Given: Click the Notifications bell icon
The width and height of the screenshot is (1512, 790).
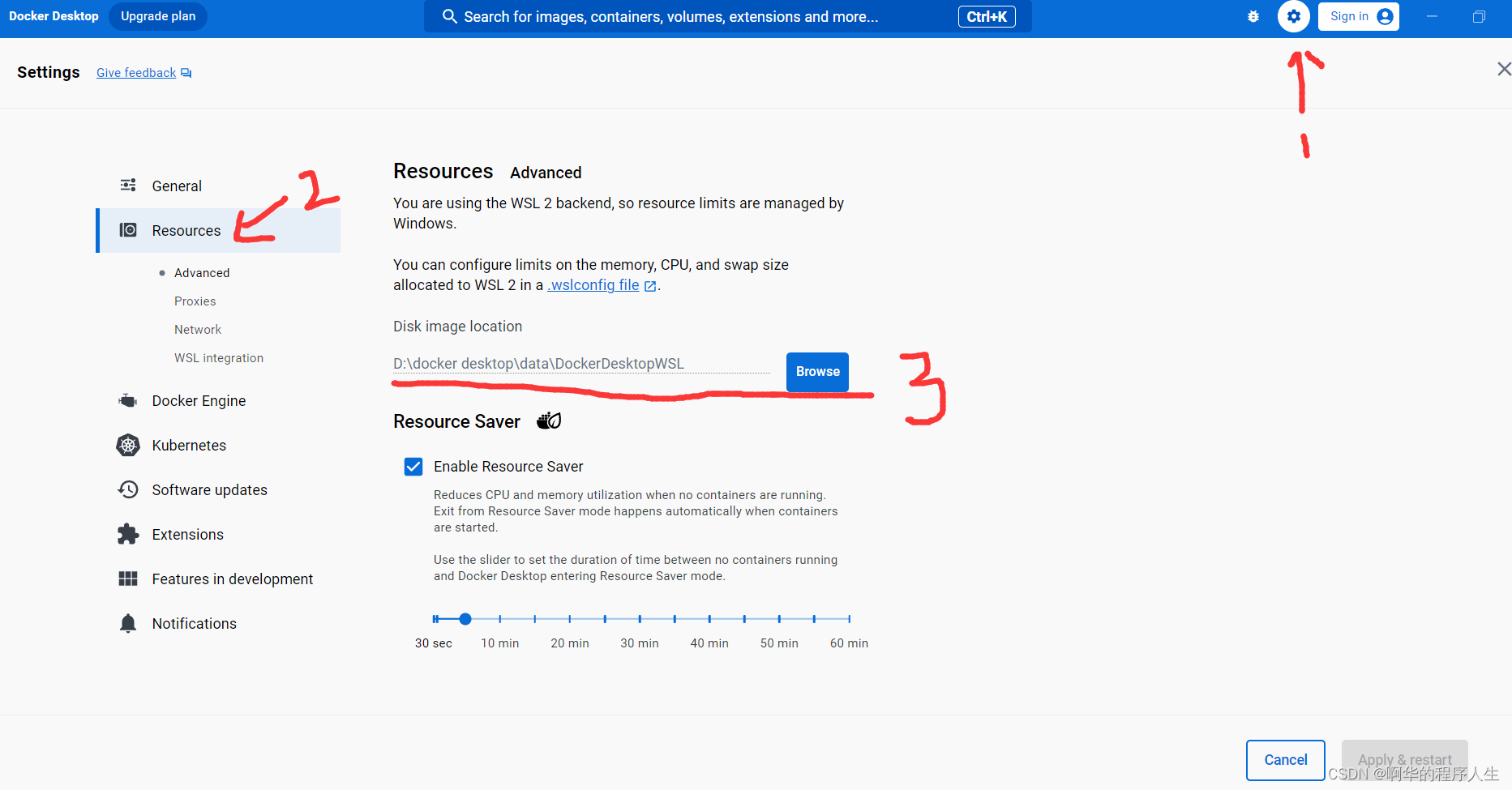Looking at the screenshot, I should 128,623.
